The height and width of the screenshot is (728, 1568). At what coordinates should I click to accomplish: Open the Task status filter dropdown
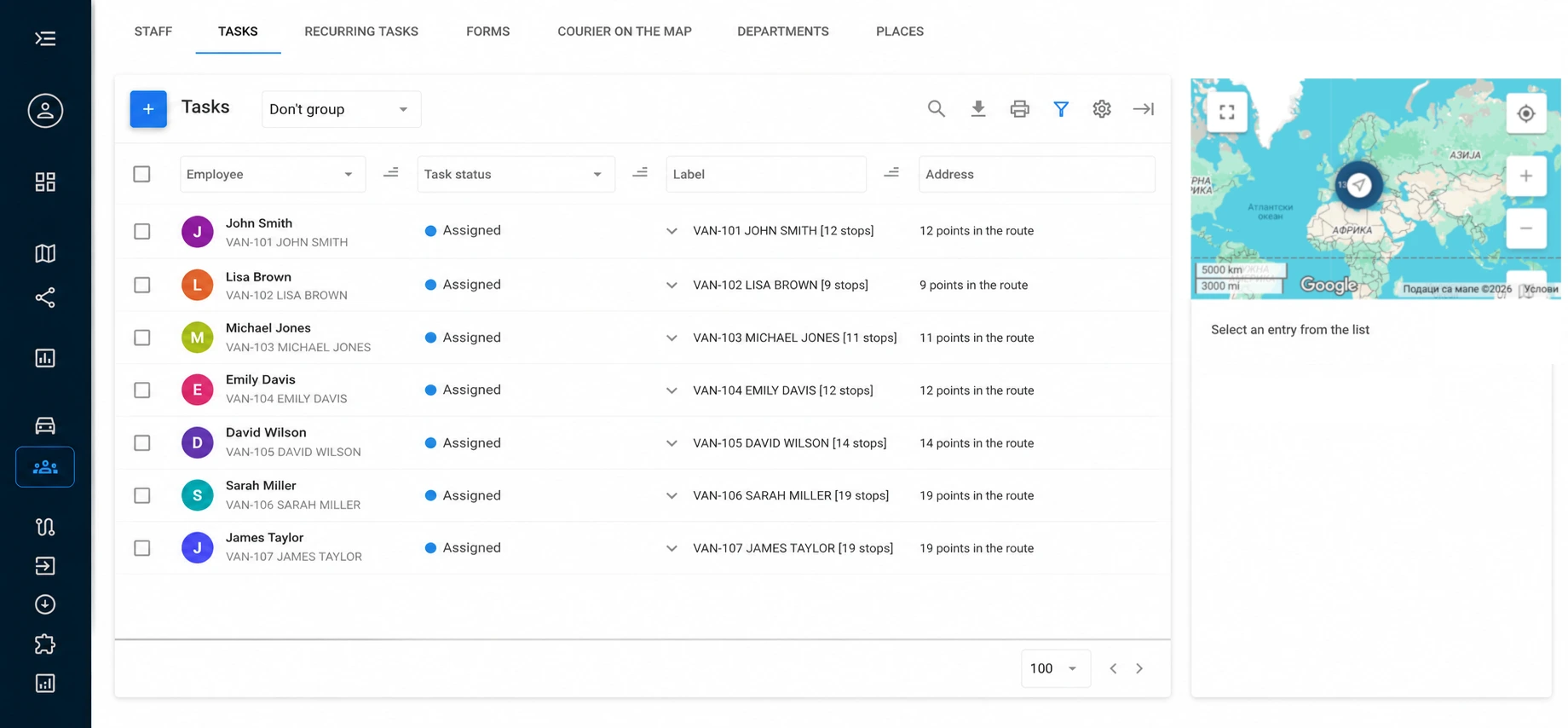[516, 174]
